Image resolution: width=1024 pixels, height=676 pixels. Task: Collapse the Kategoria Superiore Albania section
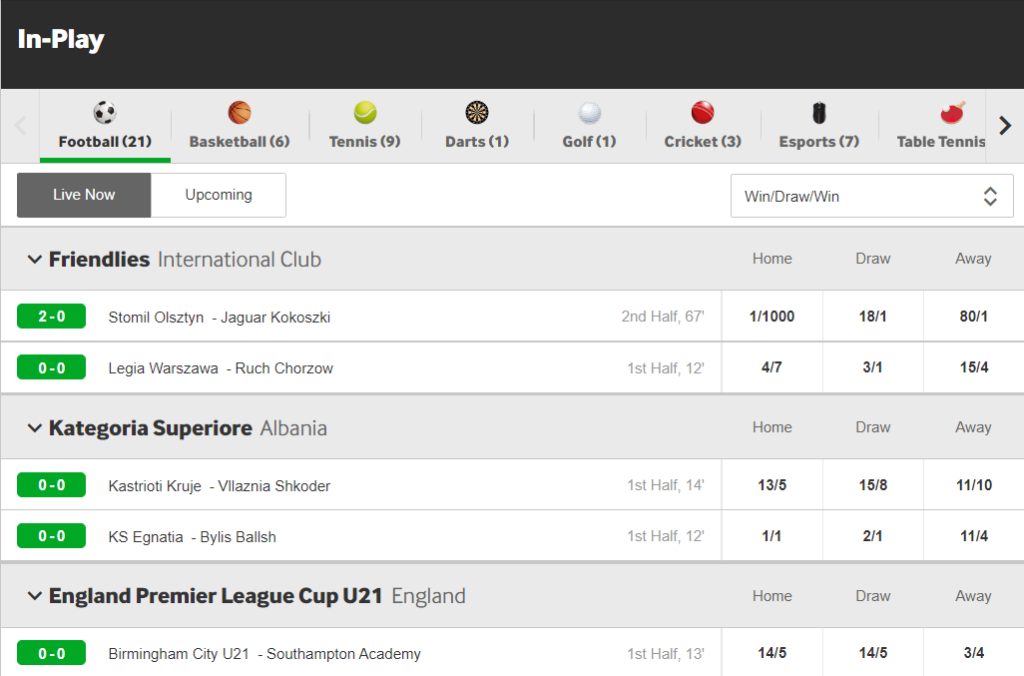(35, 428)
